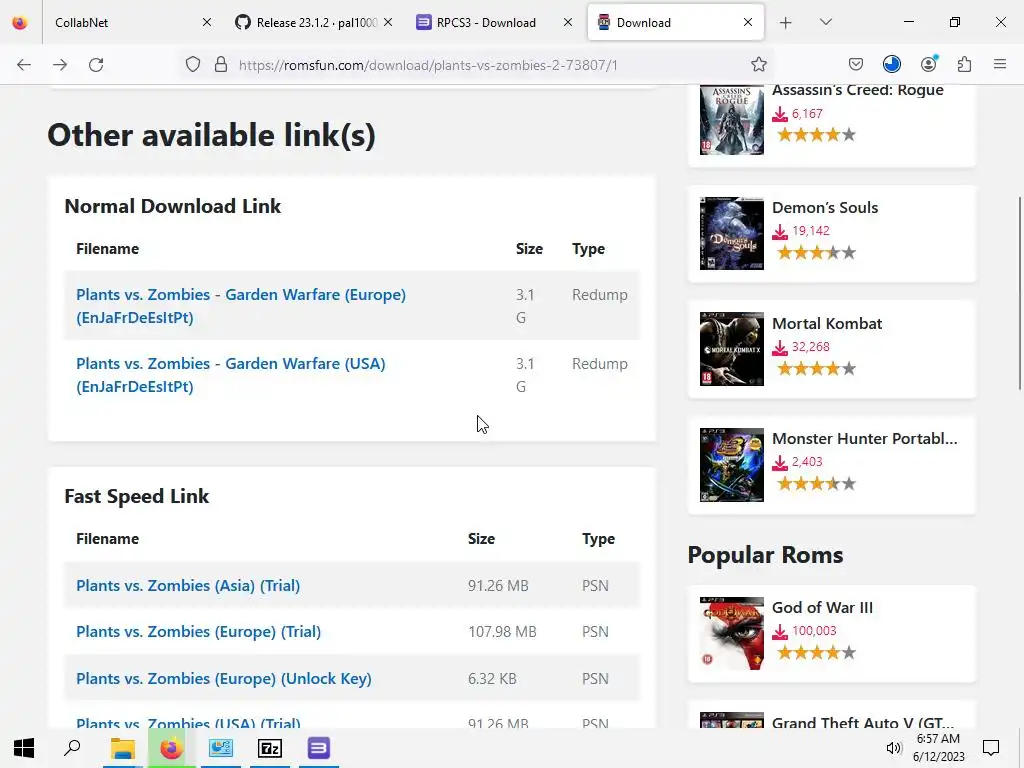
Task: Open File Explorer from taskbar
Action: 122,748
